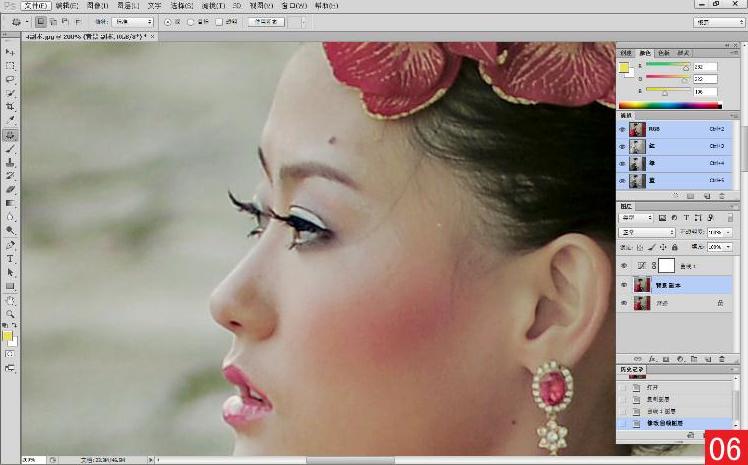Open layer fill percentage dropdown arrow
This screenshot has height=465, width=748.
pos(728,247)
